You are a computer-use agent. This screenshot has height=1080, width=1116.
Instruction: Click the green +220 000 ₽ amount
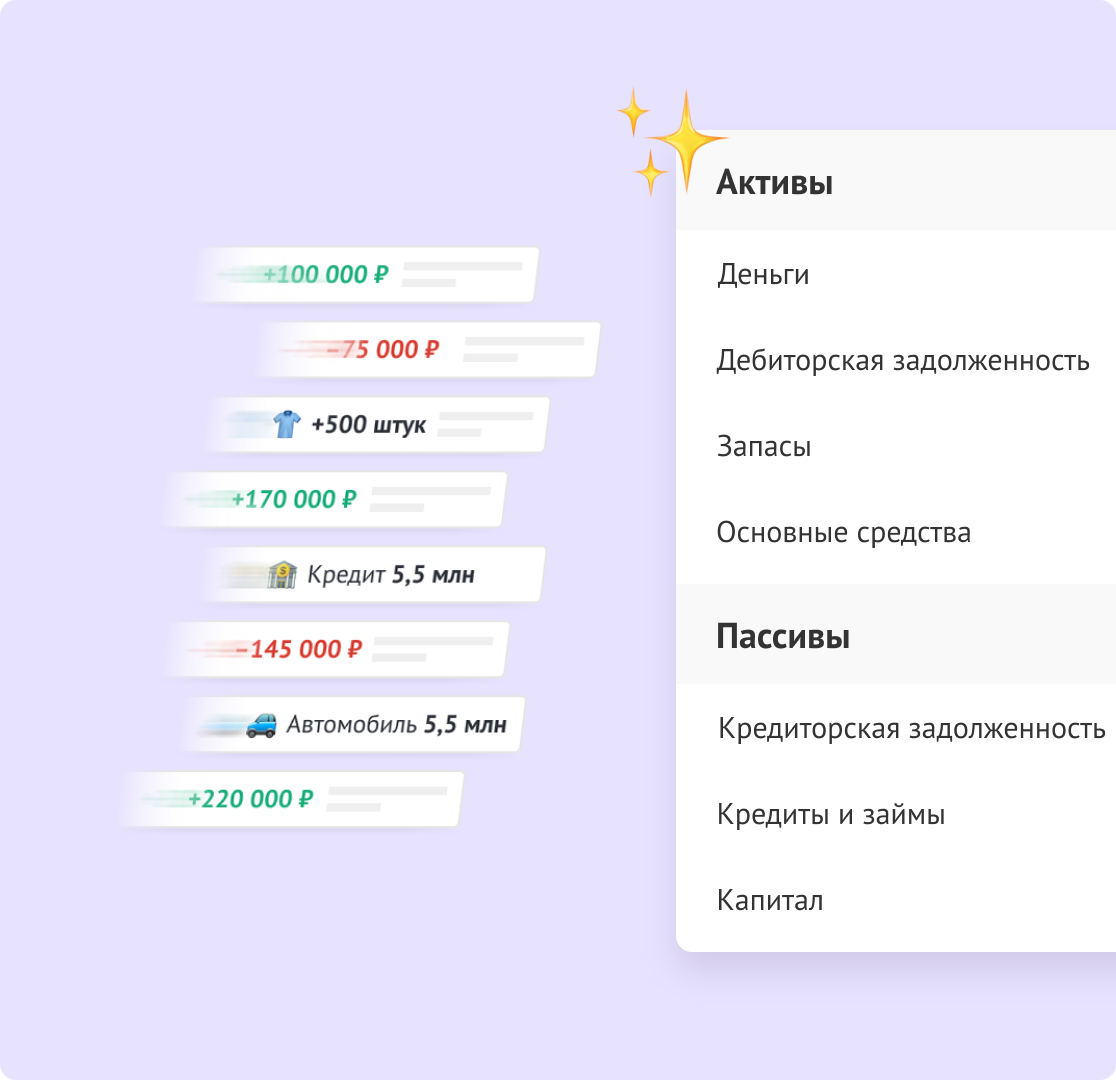pyautogui.click(x=251, y=798)
